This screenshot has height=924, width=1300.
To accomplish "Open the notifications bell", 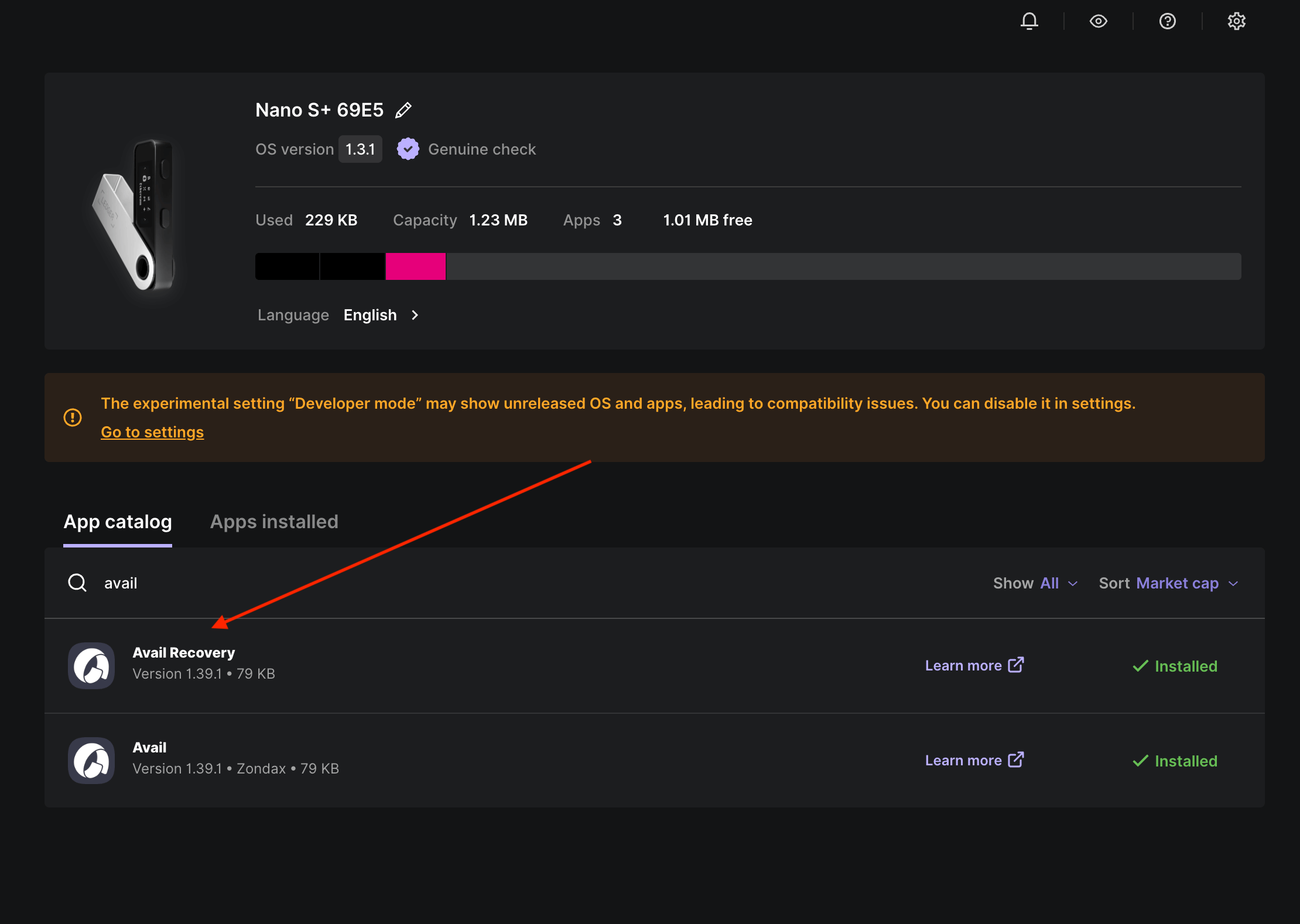I will [x=1029, y=22].
